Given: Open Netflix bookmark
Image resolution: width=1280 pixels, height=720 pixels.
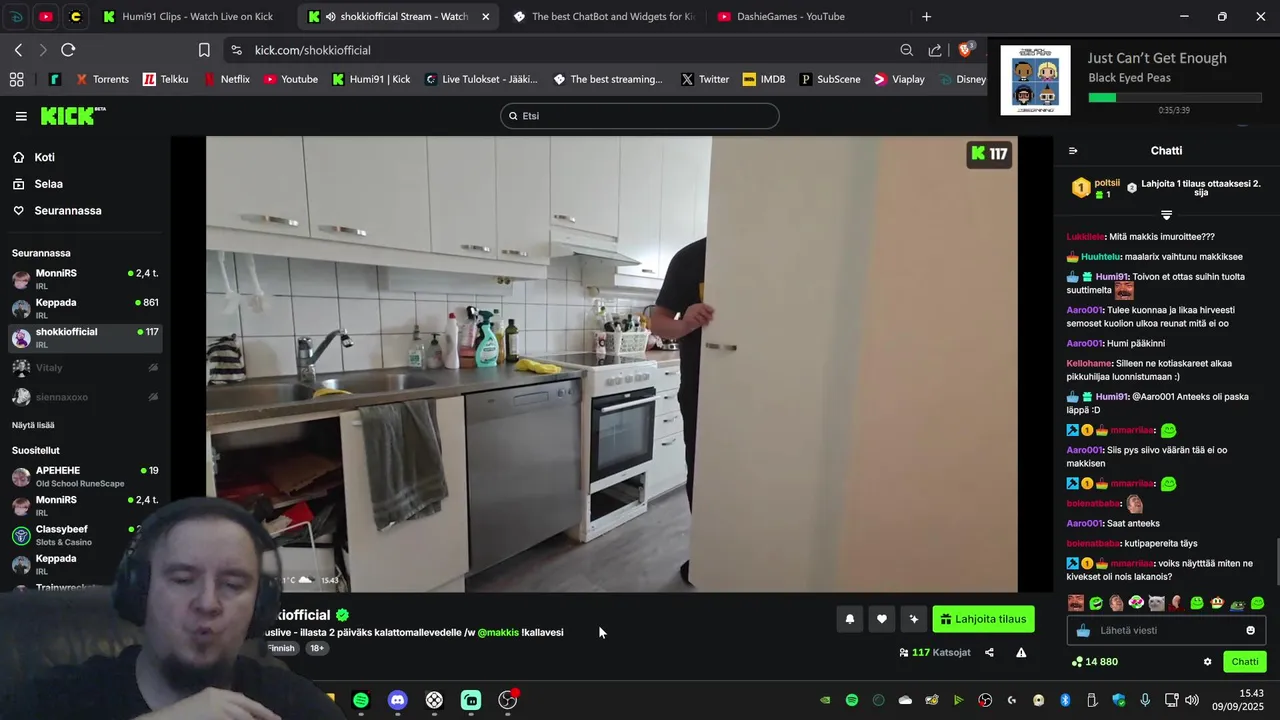Looking at the screenshot, I should (226, 79).
